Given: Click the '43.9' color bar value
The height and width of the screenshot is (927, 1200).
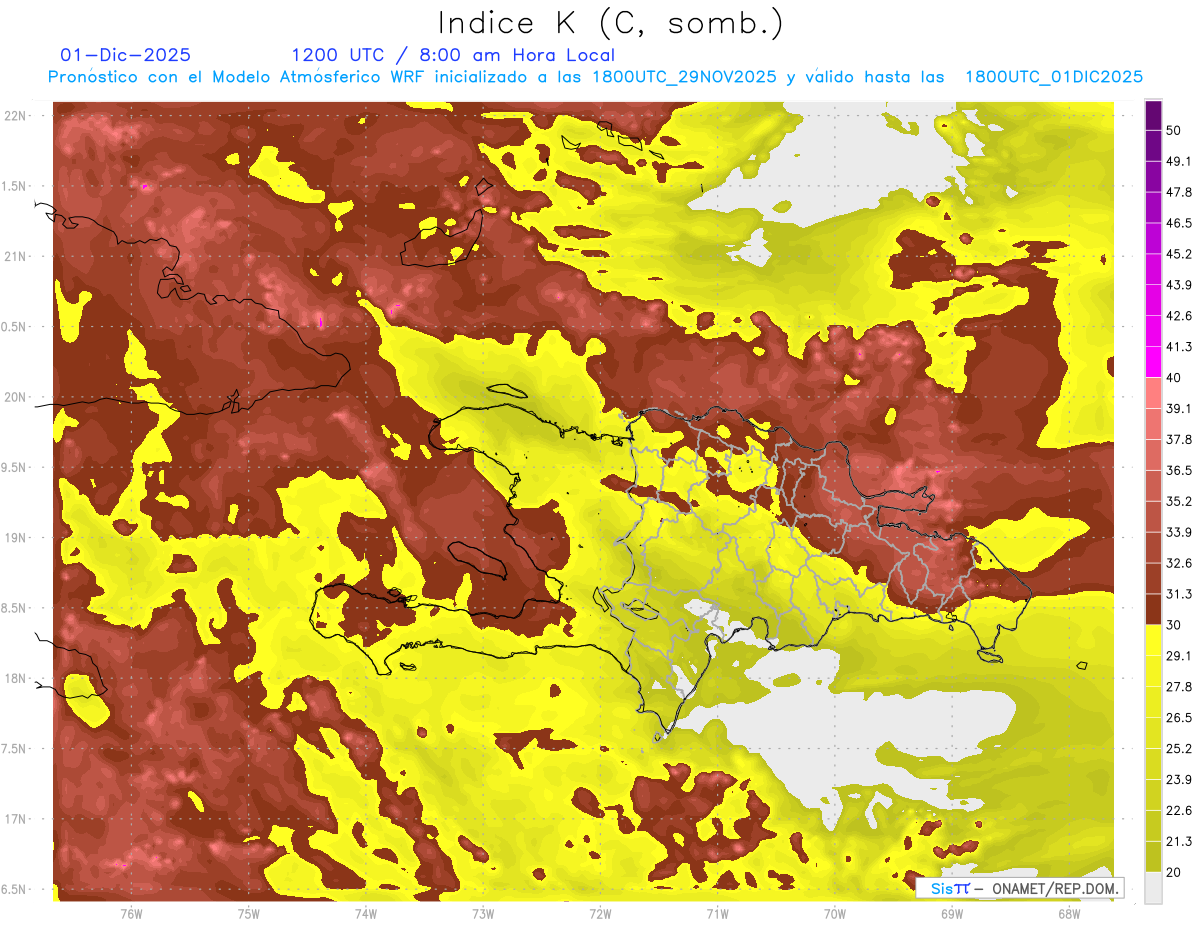Looking at the screenshot, I should point(1179,285).
